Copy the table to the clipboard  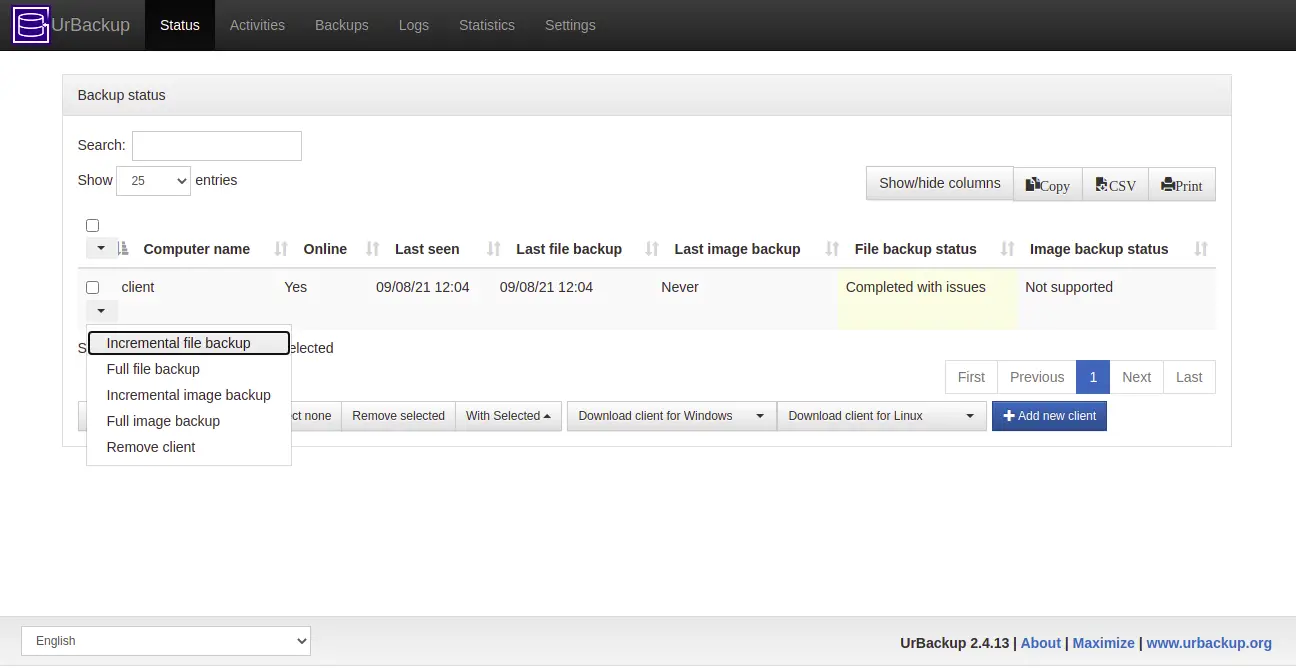point(1048,185)
